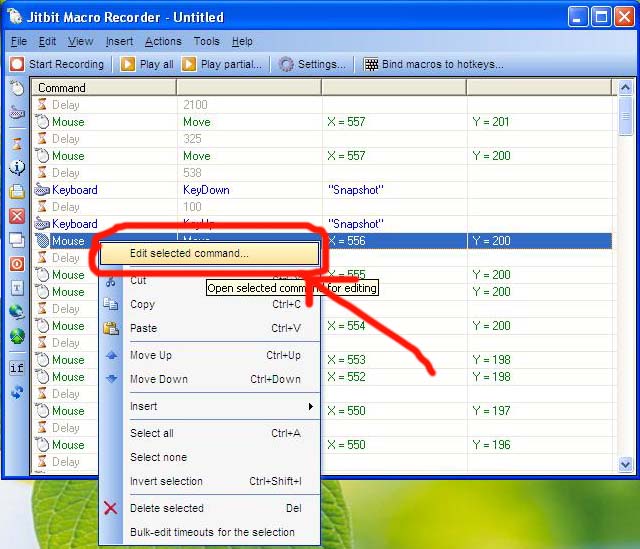Select Move Up in the context menu
This screenshot has height=549, width=640.
(209, 355)
